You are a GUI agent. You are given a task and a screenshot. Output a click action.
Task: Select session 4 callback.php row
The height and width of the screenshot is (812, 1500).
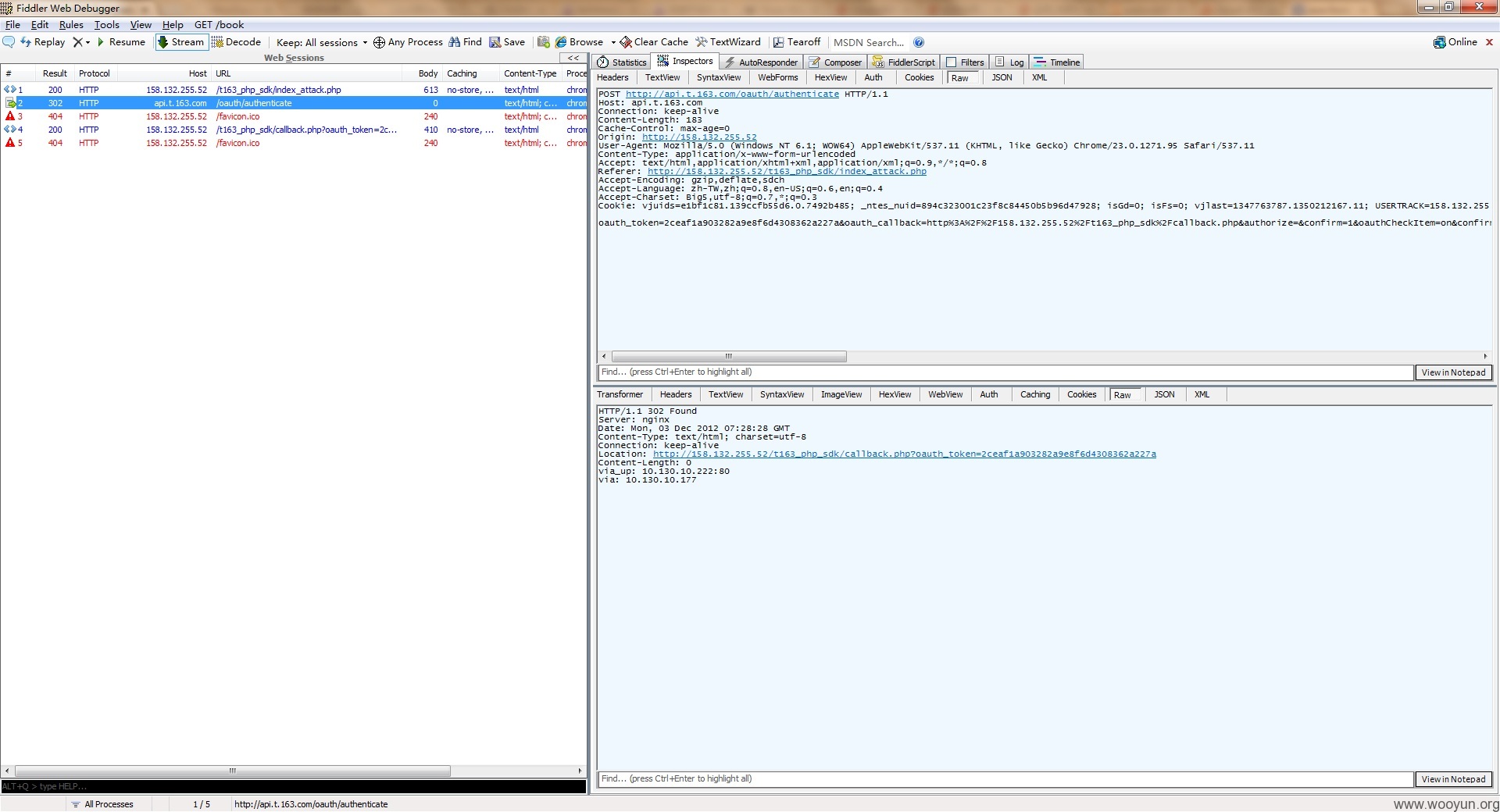pyautogui.click(x=294, y=130)
